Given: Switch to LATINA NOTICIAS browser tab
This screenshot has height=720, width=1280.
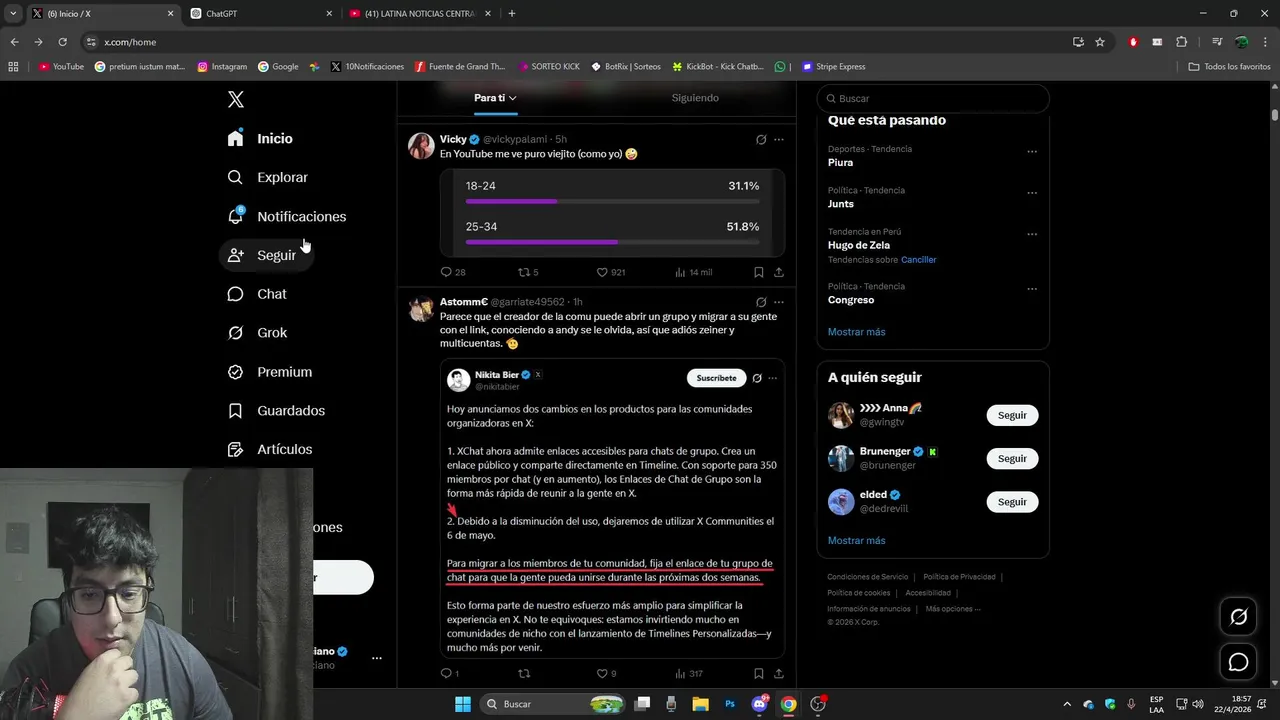Looking at the screenshot, I should 418,14.
